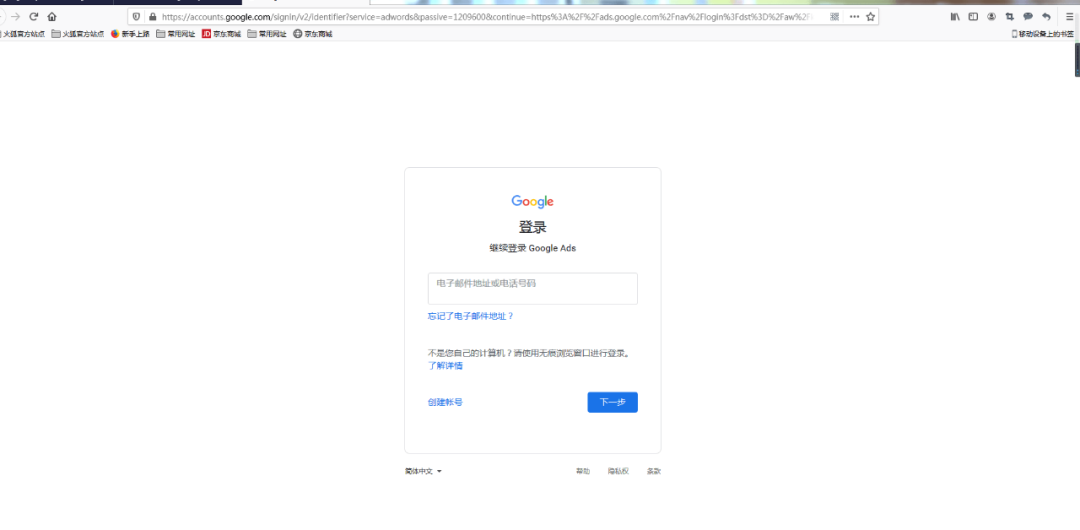Screen dimensions: 1080x530
Task: Bookmark this page with the star icon
Action: tap(870, 17)
